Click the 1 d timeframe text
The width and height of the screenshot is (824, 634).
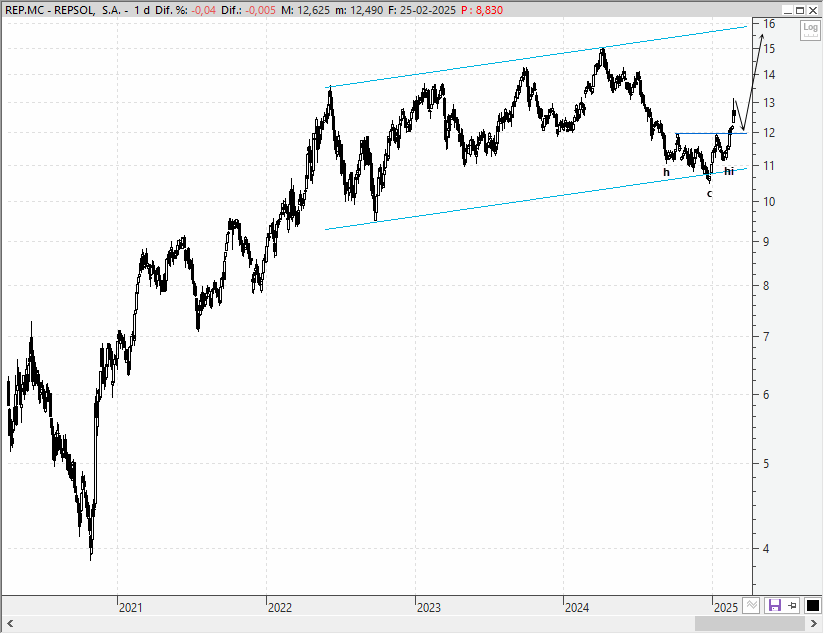point(142,11)
